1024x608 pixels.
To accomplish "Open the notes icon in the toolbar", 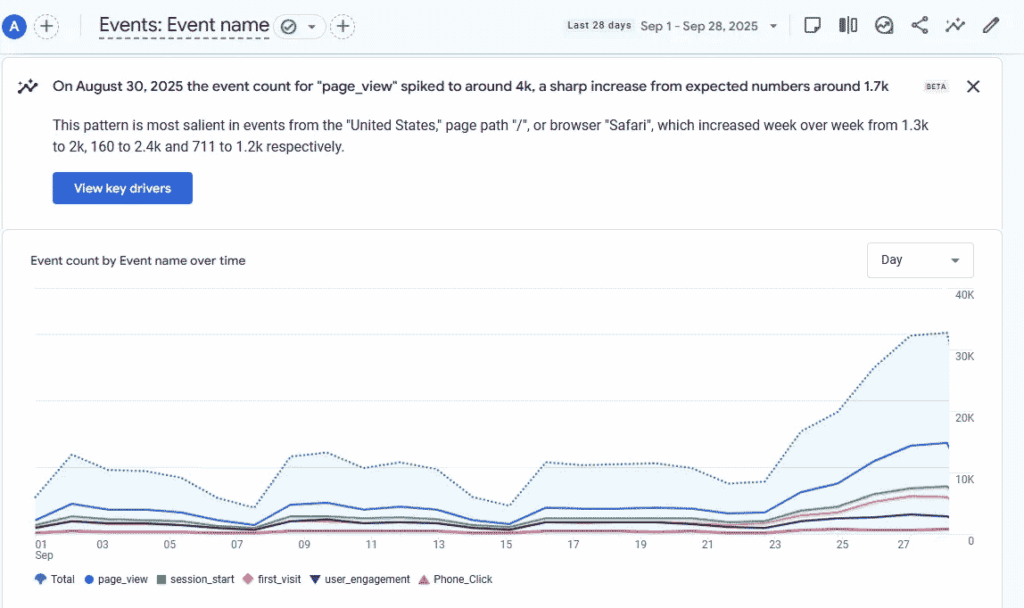I will click(x=812, y=25).
